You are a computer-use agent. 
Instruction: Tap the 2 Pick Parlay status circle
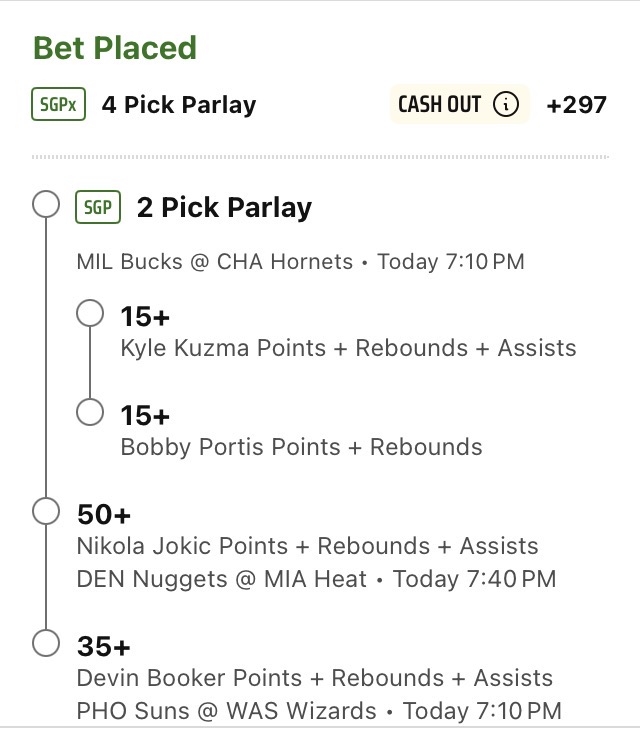pyautogui.click(x=46, y=205)
